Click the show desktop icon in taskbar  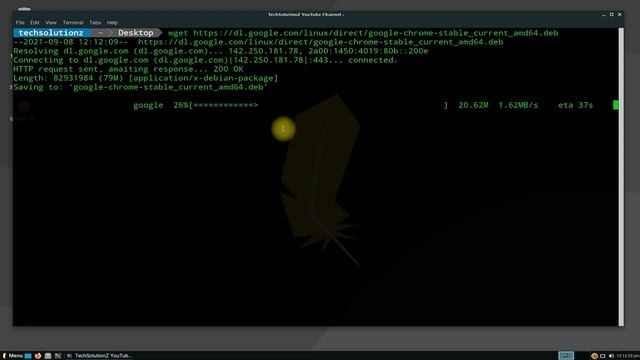click(28, 356)
